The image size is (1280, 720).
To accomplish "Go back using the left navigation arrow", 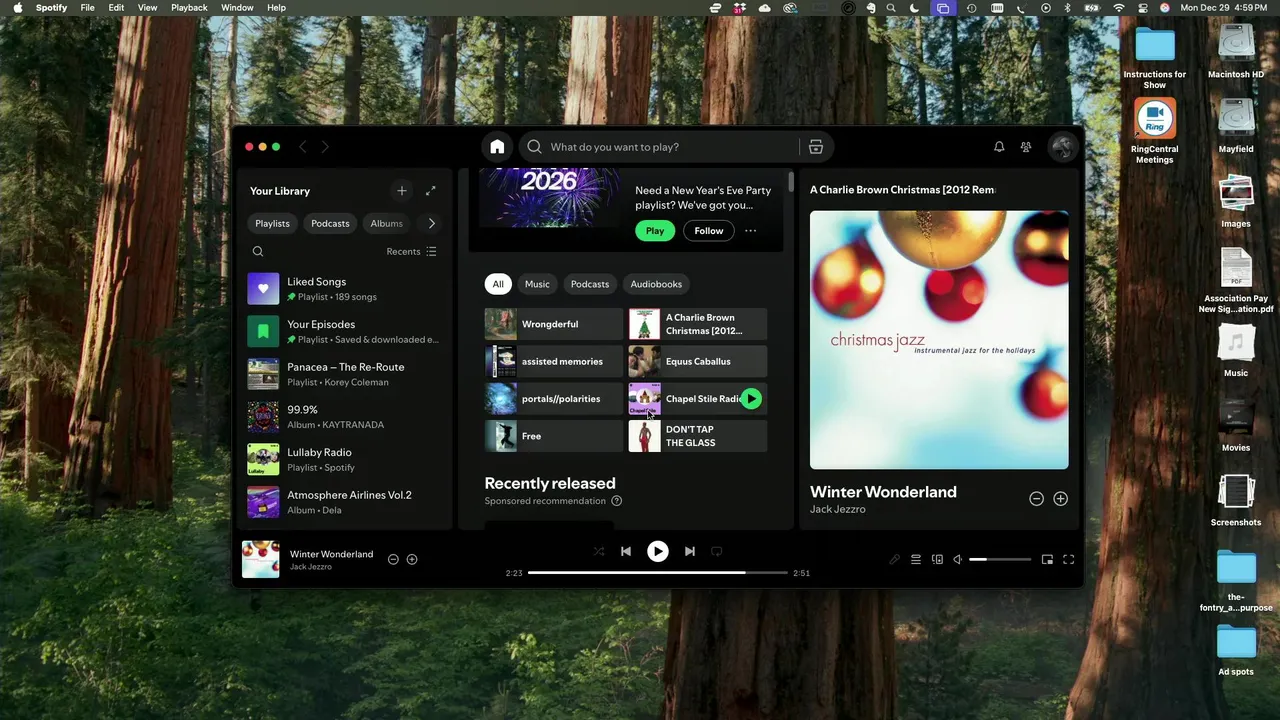I will [303, 147].
